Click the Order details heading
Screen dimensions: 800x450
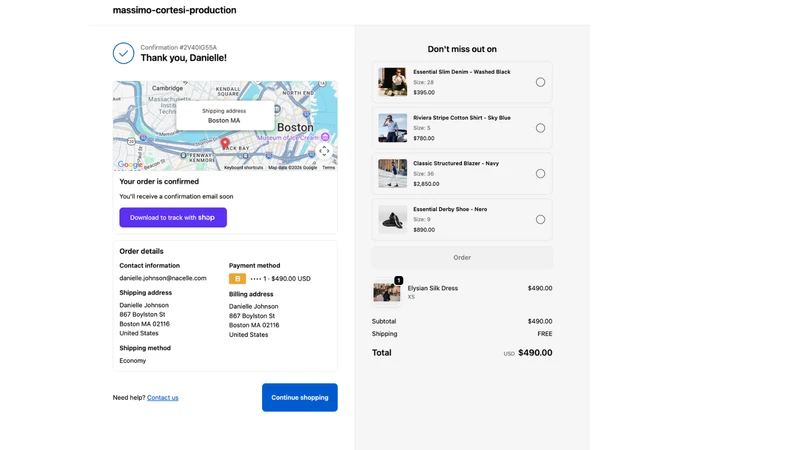(141, 251)
